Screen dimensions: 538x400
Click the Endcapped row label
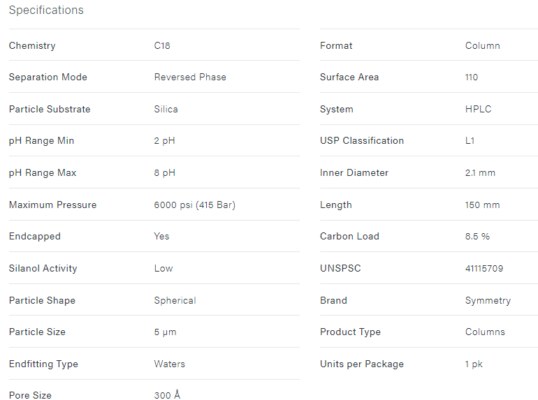35,236
